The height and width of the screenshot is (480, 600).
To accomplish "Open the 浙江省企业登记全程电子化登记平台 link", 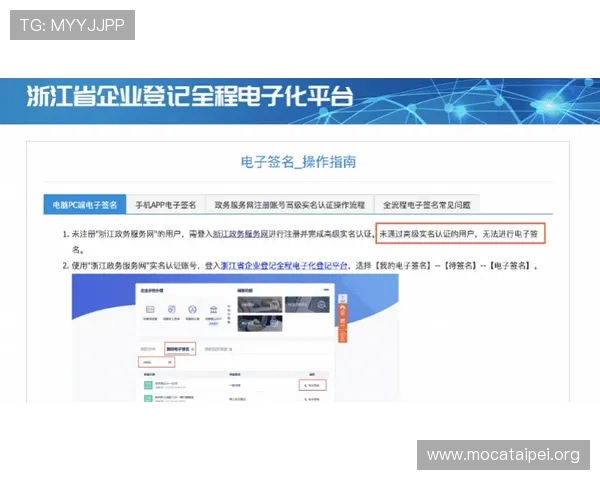I will [x=284, y=265].
